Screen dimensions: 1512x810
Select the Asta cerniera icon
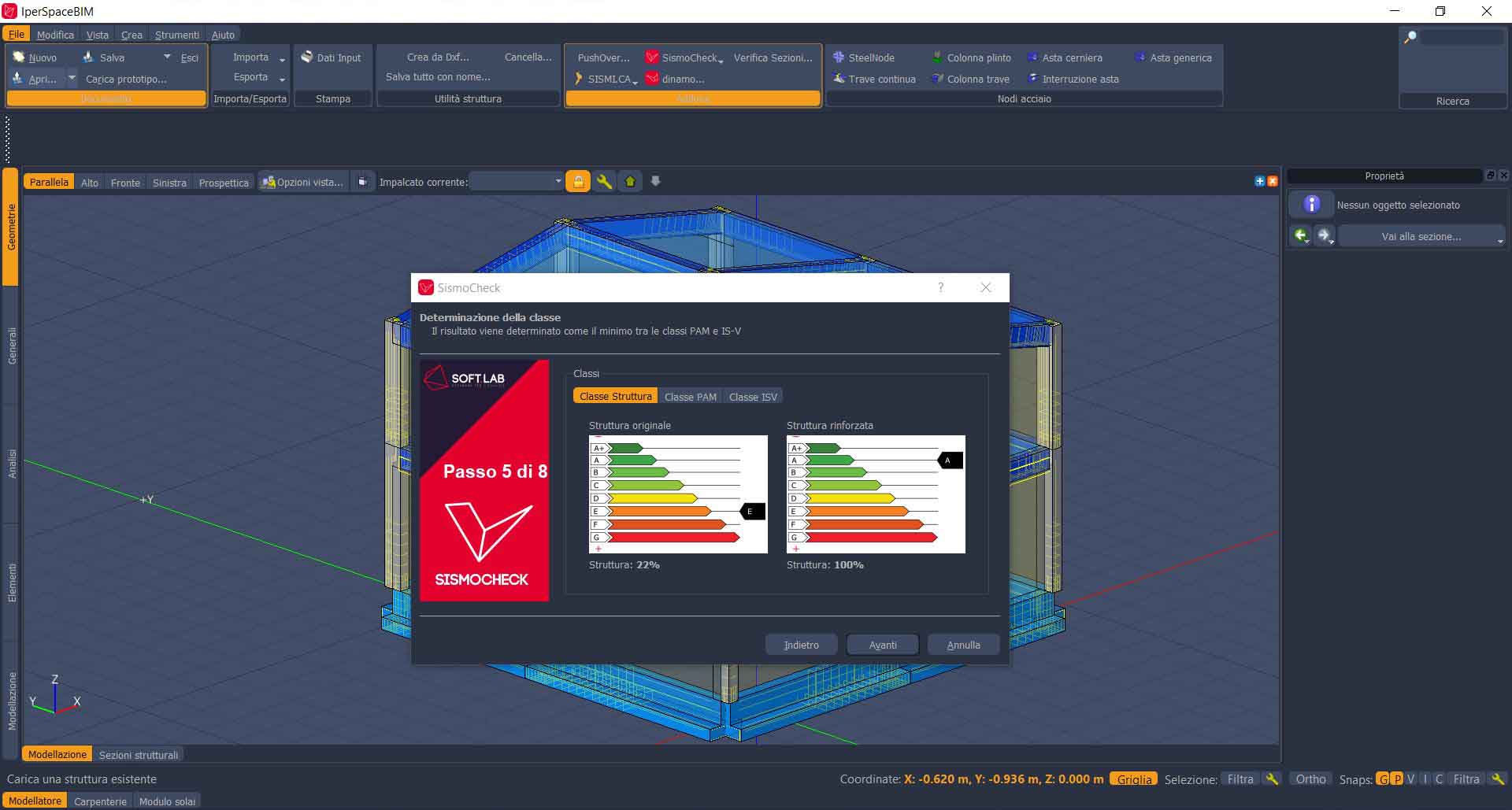click(1032, 57)
